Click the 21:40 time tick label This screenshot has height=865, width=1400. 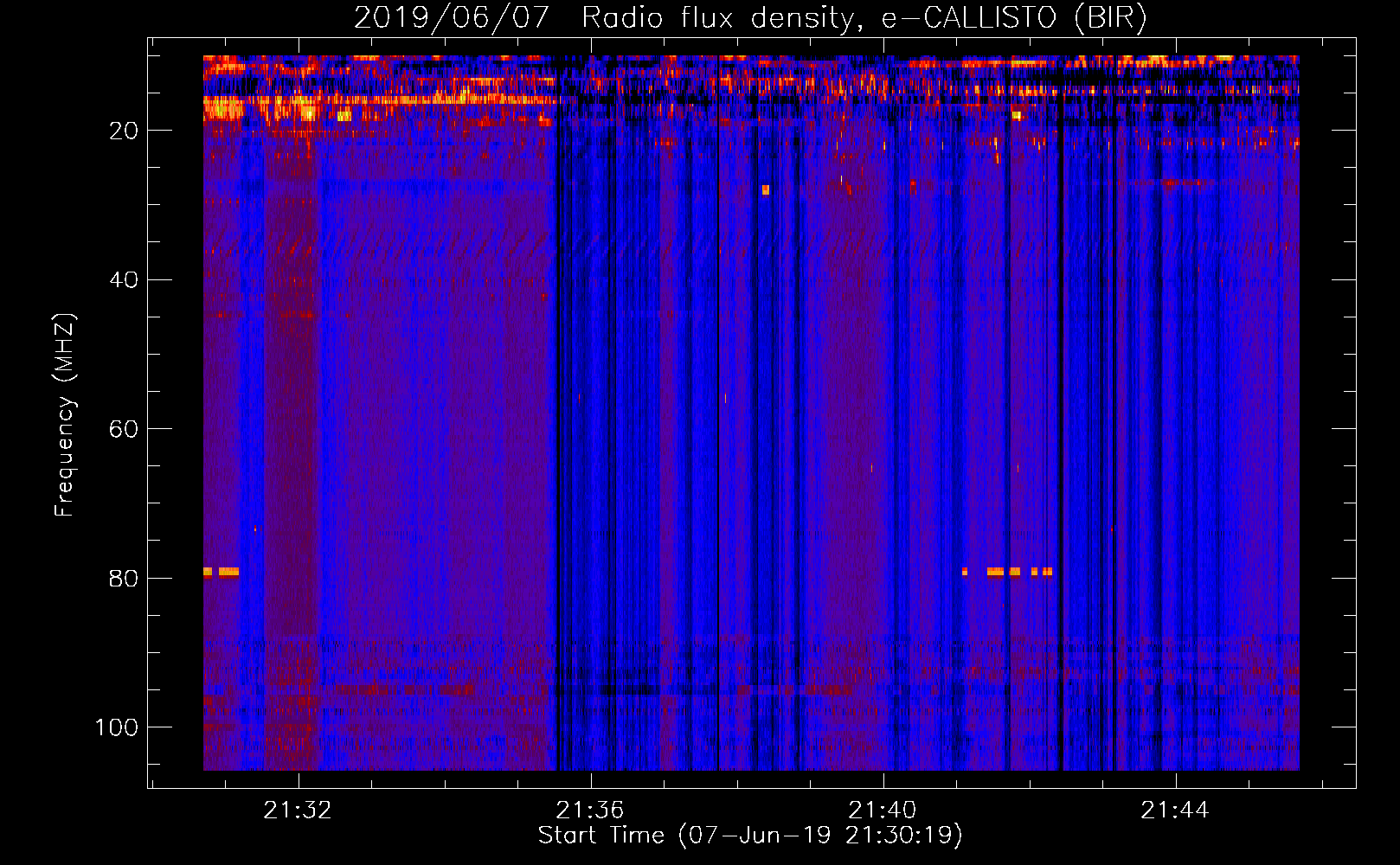(x=883, y=811)
